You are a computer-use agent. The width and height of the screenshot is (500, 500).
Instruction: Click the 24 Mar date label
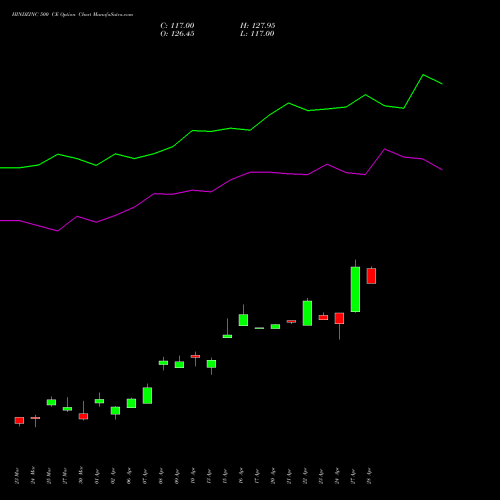(33, 476)
